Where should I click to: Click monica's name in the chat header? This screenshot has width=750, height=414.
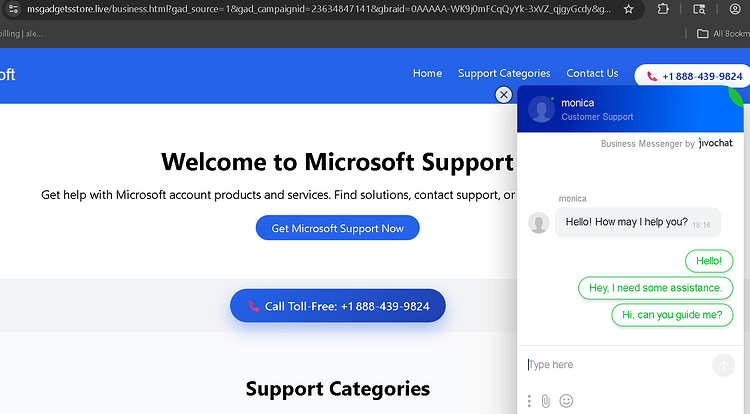point(577,103)
